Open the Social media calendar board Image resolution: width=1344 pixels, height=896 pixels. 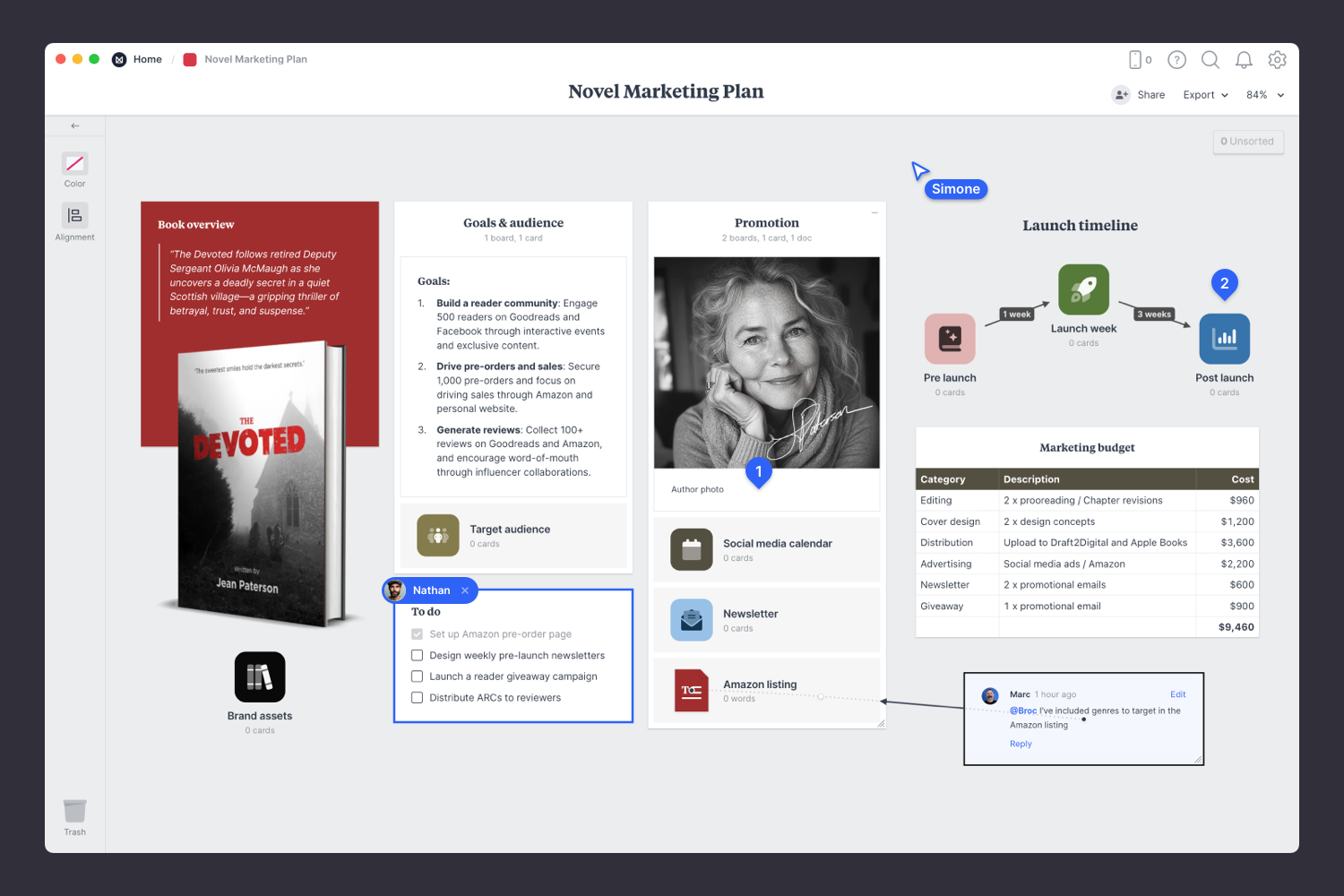point(691,549)
